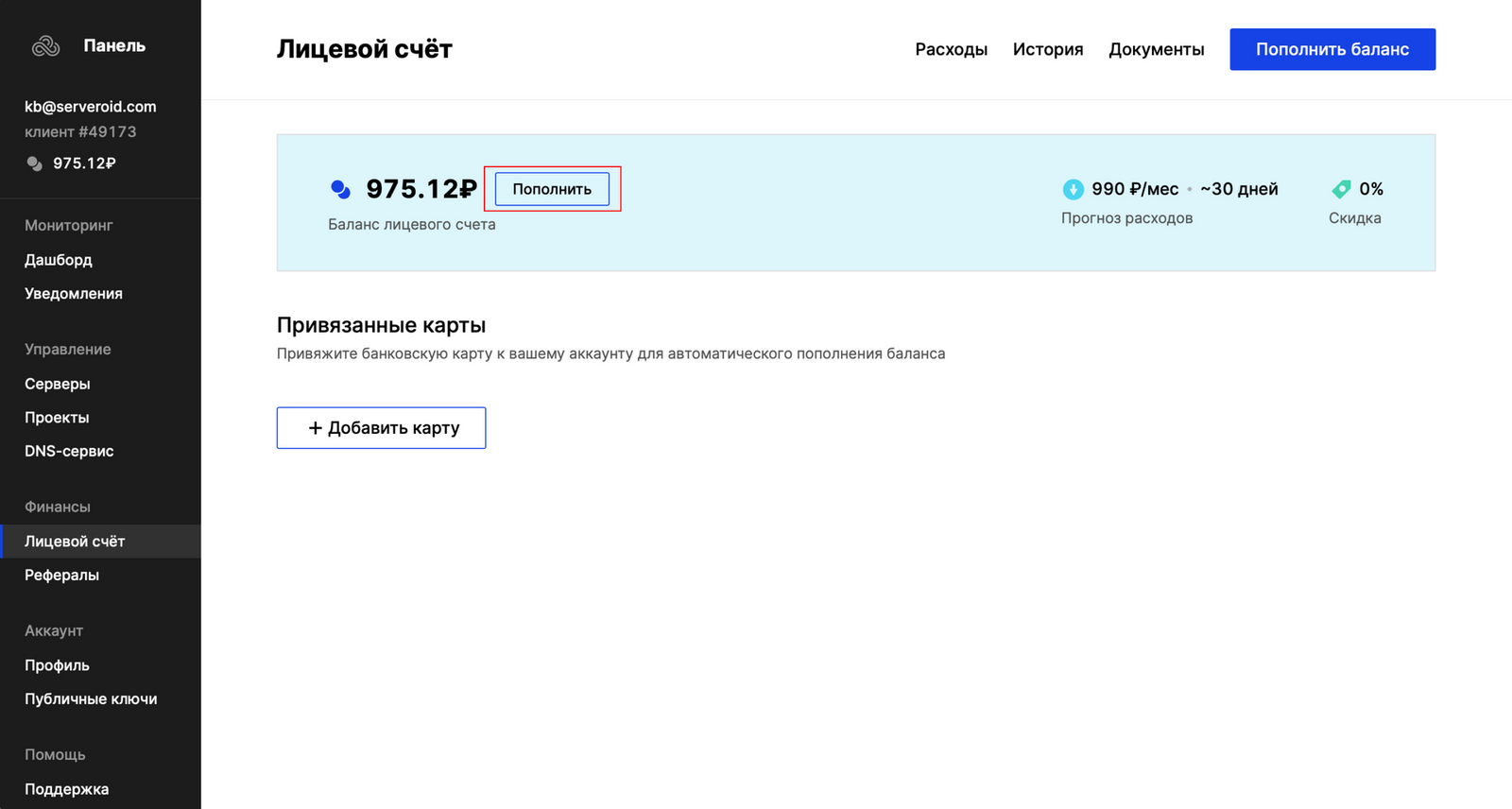Click the 990 ₽/мес forecast value
The height and width of the screenshot is (809, 1512).
[1135, 189]
